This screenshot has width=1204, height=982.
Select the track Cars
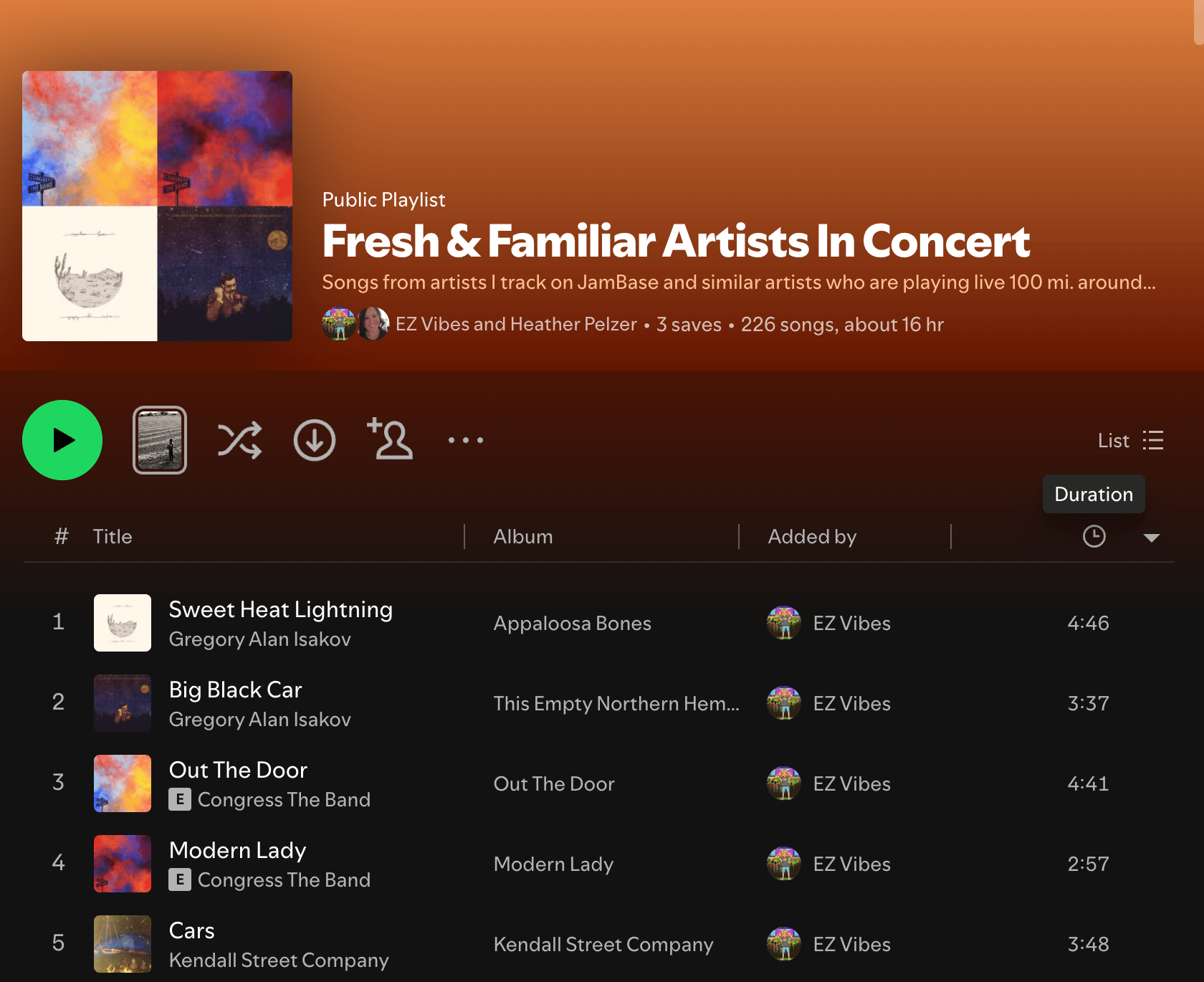tap(192, 930)
